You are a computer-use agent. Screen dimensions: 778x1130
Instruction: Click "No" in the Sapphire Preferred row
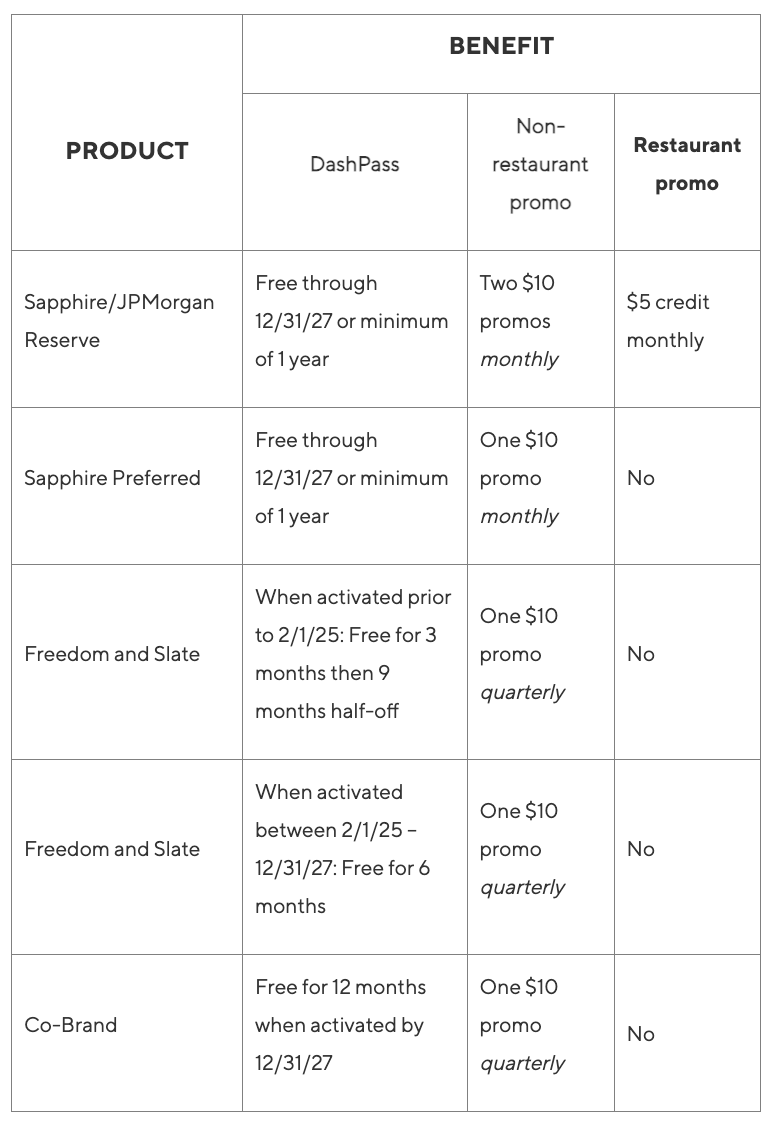tap(641, 478)
